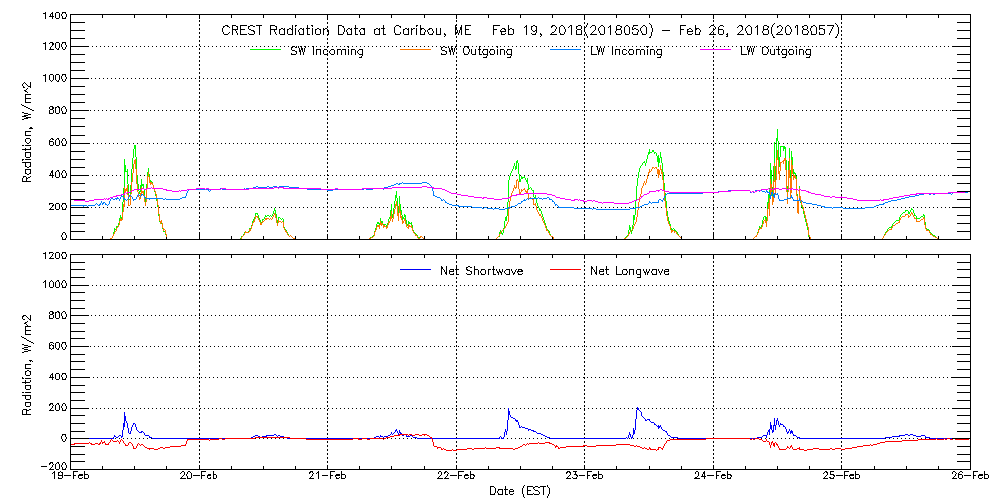Select the 20-Feb date tick label
This screenshot has height=500, width=1000.
(x=200, y=477)
